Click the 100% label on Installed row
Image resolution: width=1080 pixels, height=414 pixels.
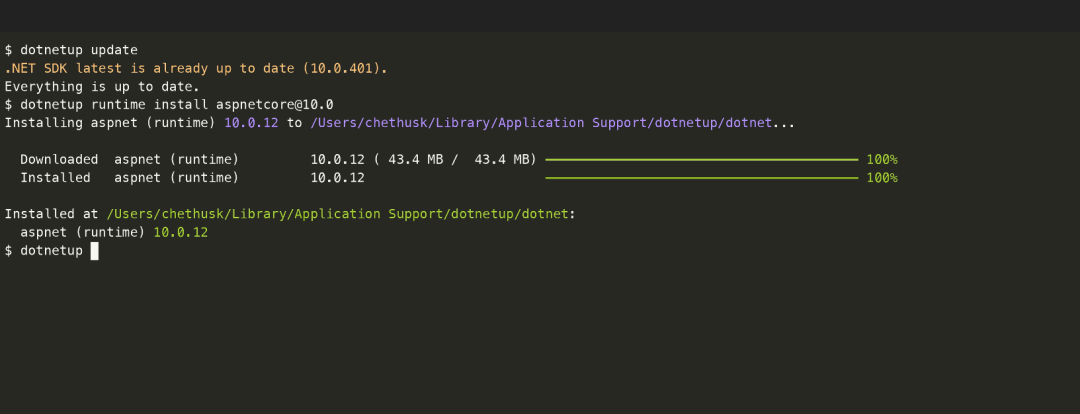[x=882, y=178]
